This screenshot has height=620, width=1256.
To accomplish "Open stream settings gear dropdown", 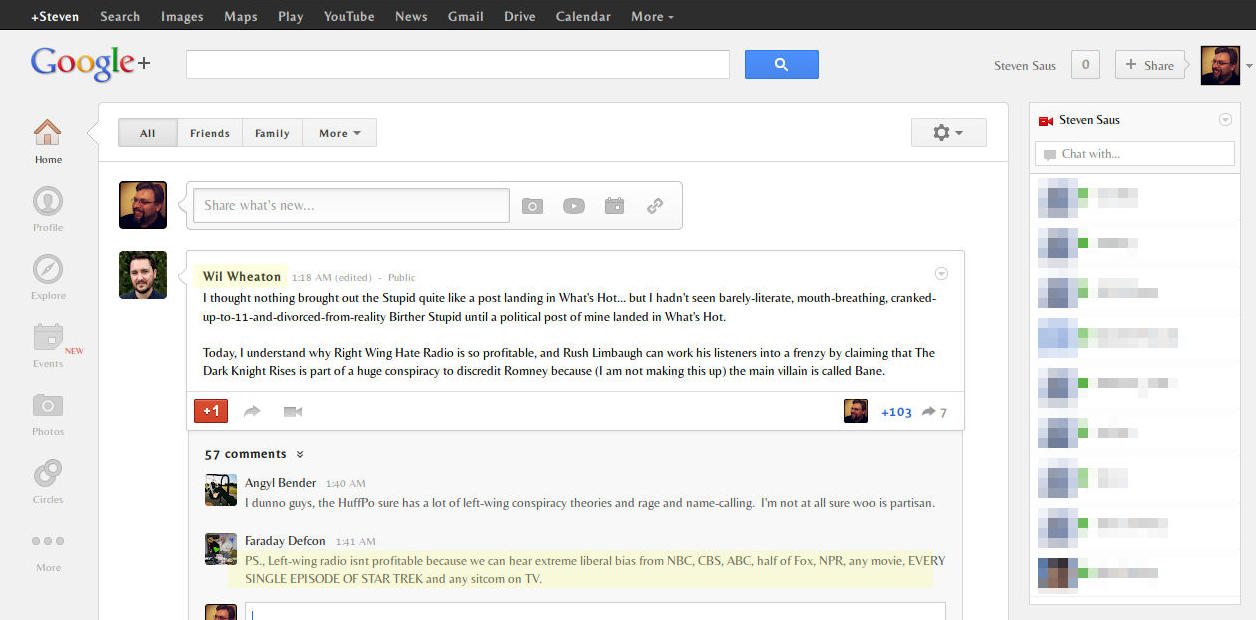I will click(948, 133).
